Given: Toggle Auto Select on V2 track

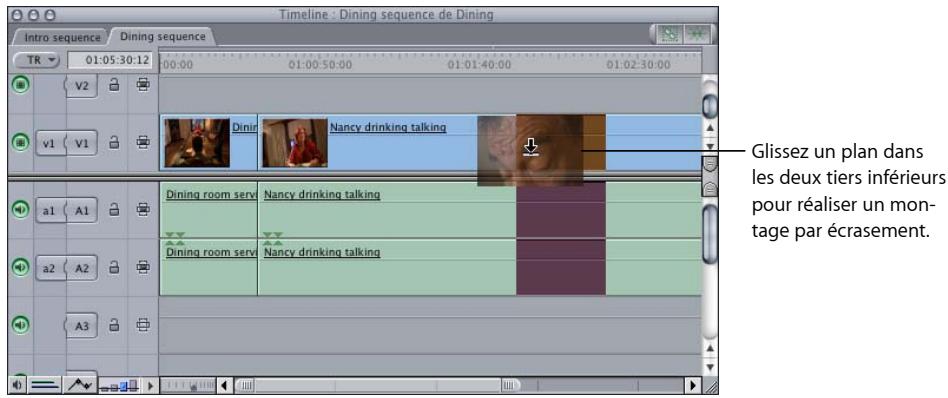Looking at the screenshot, I should [x=143, y=85].
